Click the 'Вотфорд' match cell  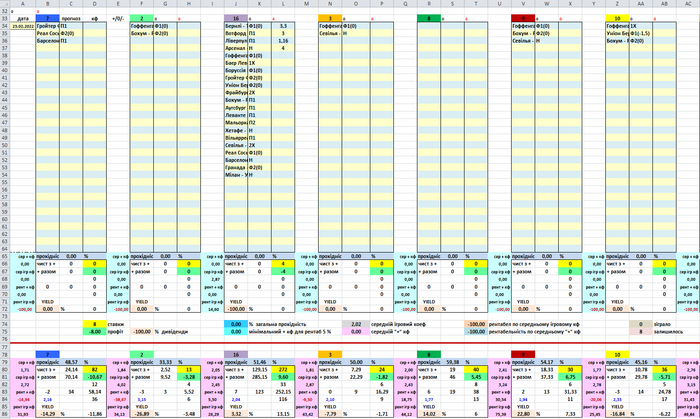click(x=236, y=33)
